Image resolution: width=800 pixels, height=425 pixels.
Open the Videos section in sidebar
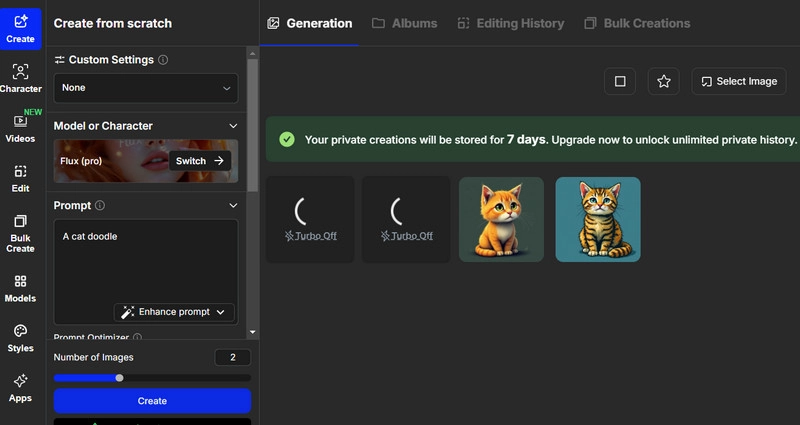(20, 127)
